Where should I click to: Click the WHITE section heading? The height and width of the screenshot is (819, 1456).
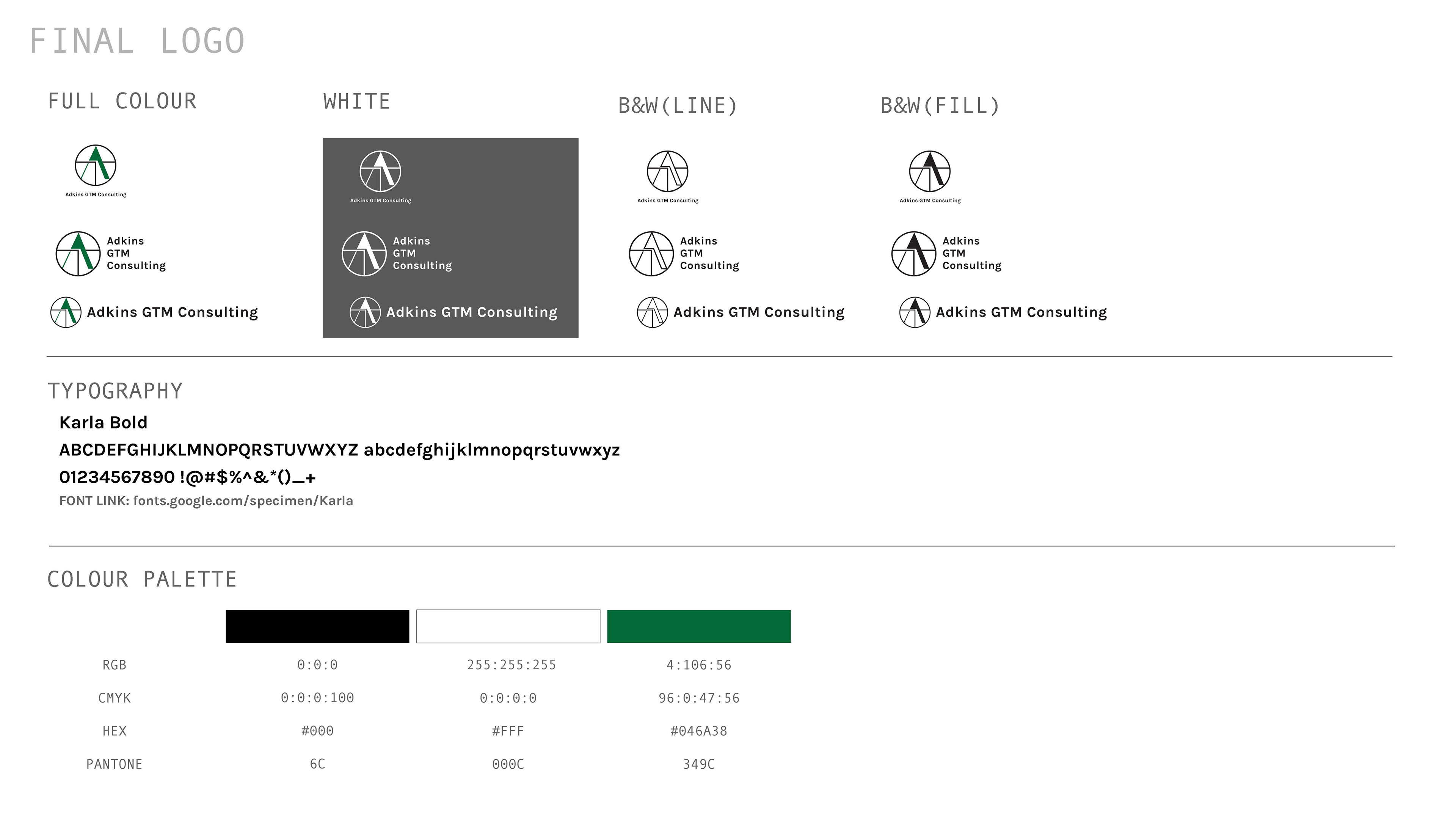pyautogui.click(x=357, y=102)
